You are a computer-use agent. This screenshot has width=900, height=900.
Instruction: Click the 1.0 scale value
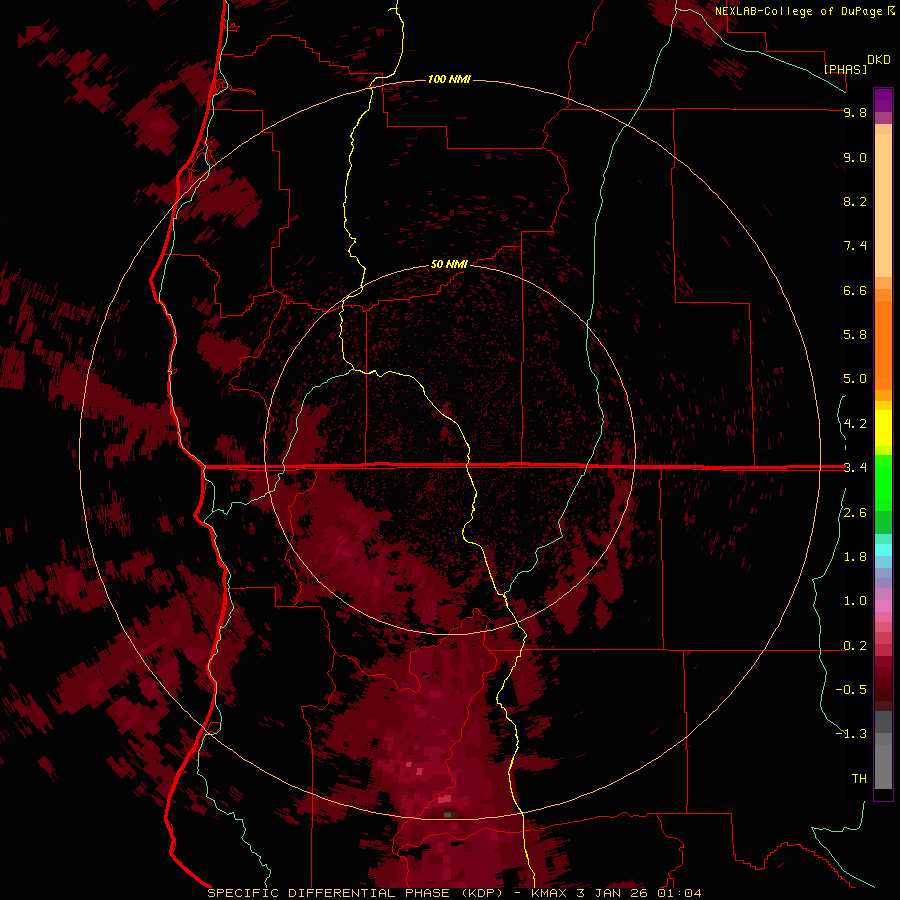pos(855,601)
